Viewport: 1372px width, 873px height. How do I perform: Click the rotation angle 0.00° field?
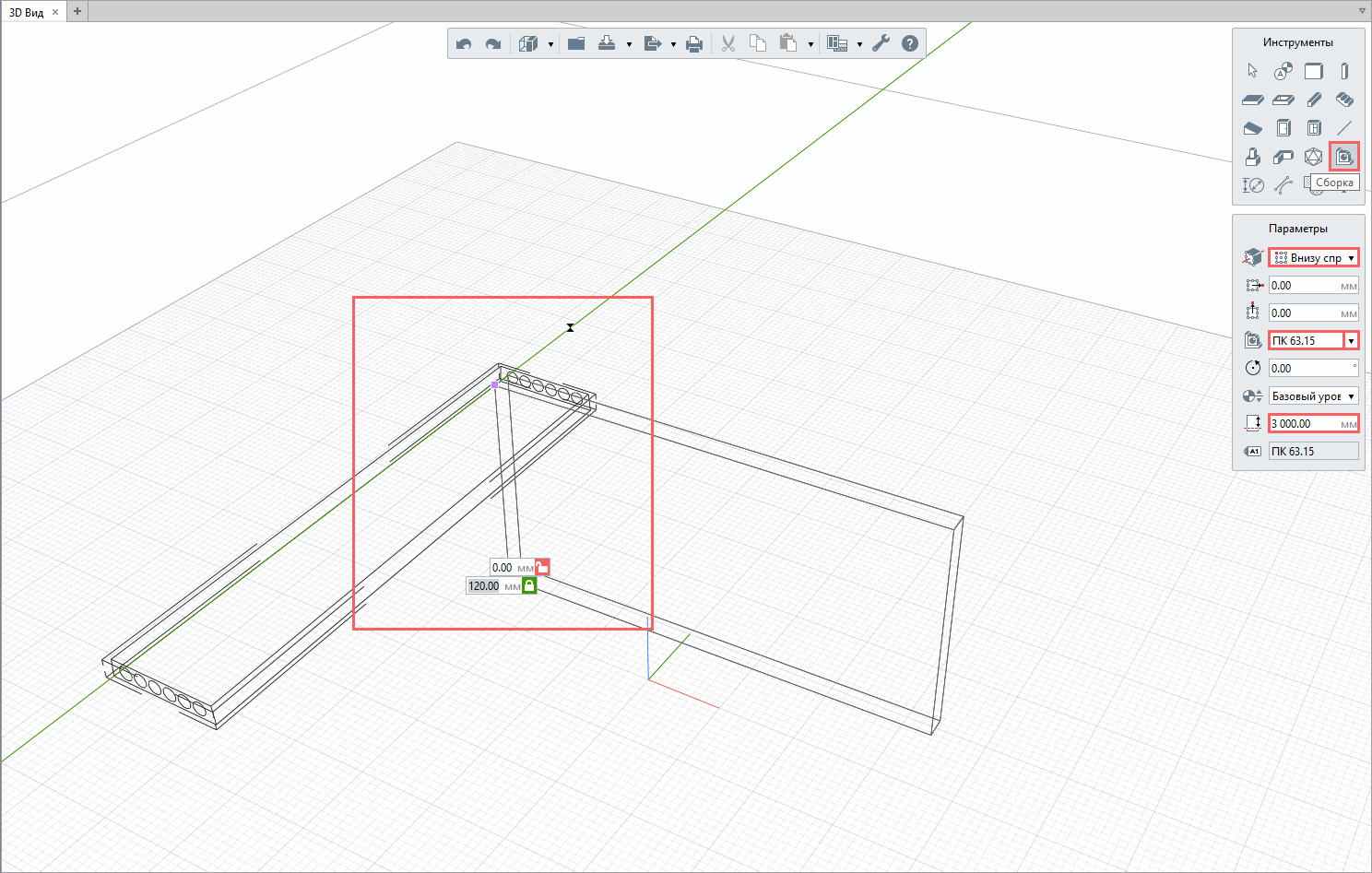click(x=1314, y=369)
